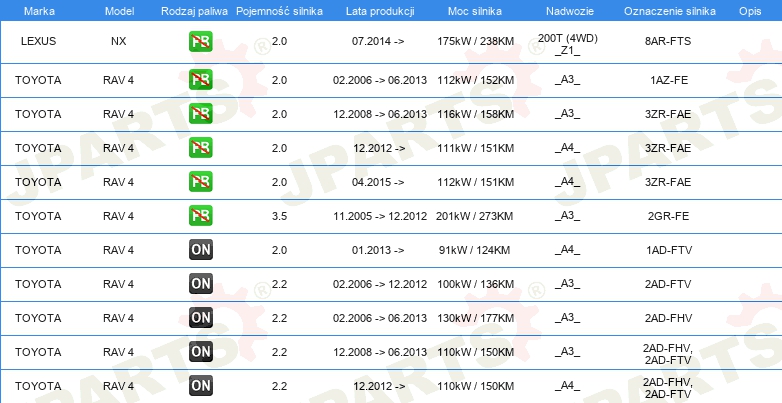Click the 04.2015 -> production date

click(378, 182)
